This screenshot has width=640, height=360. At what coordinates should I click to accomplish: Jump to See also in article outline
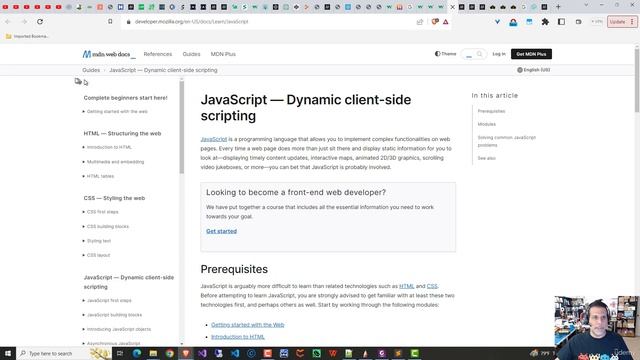point(487,158)
